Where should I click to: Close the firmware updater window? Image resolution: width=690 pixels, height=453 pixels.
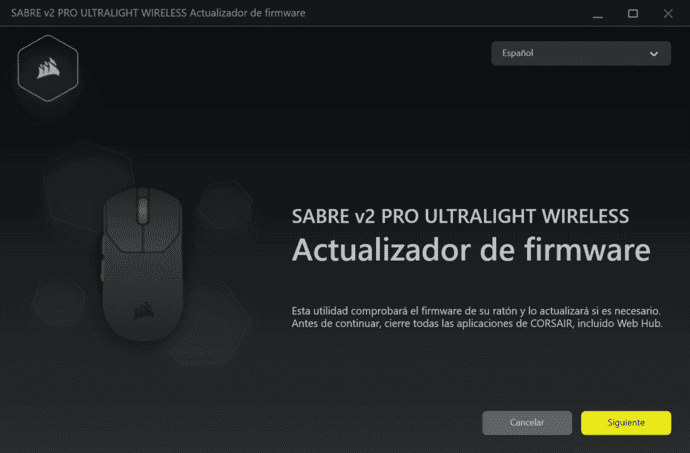(668, 14)
